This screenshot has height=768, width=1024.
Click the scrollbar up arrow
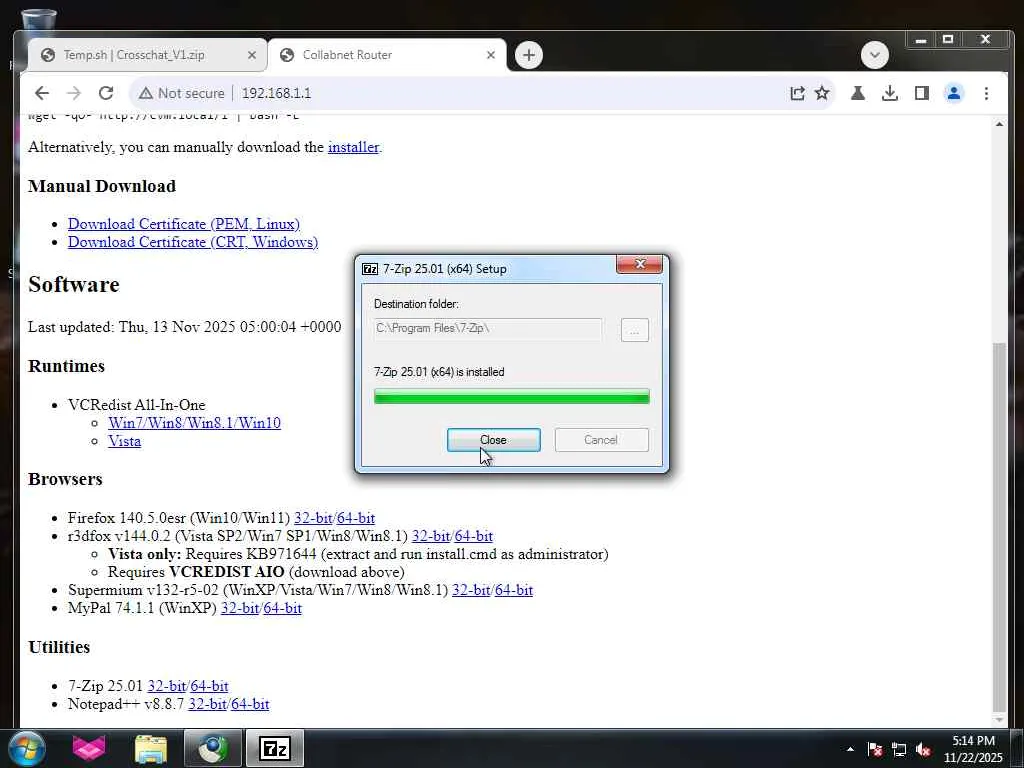point(999,124)
